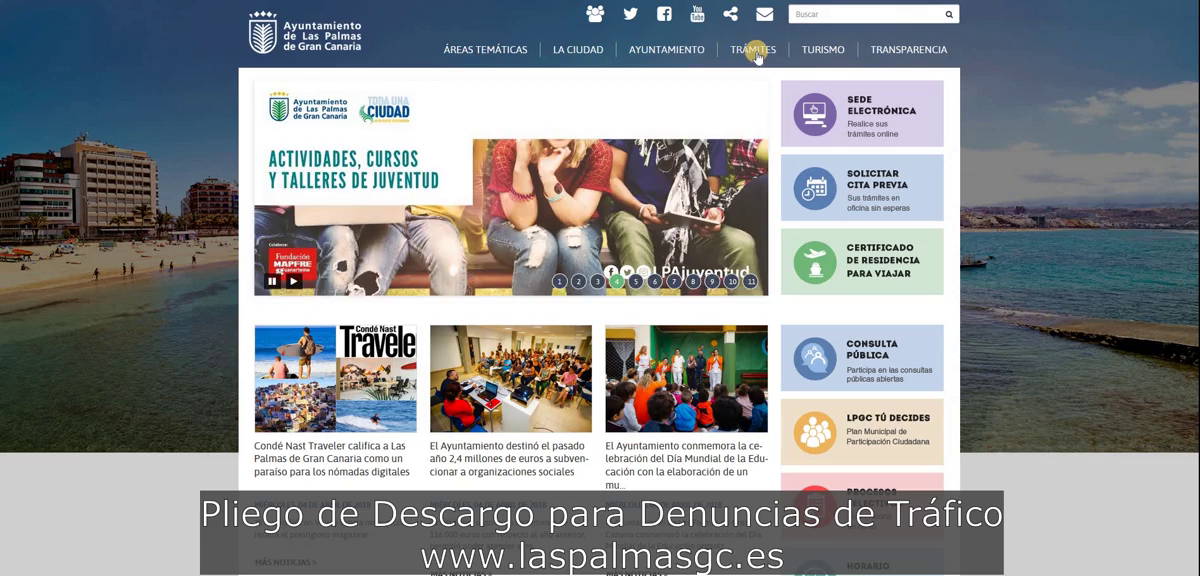Open the subsidies meeting news thumbnail

(511, 378)
